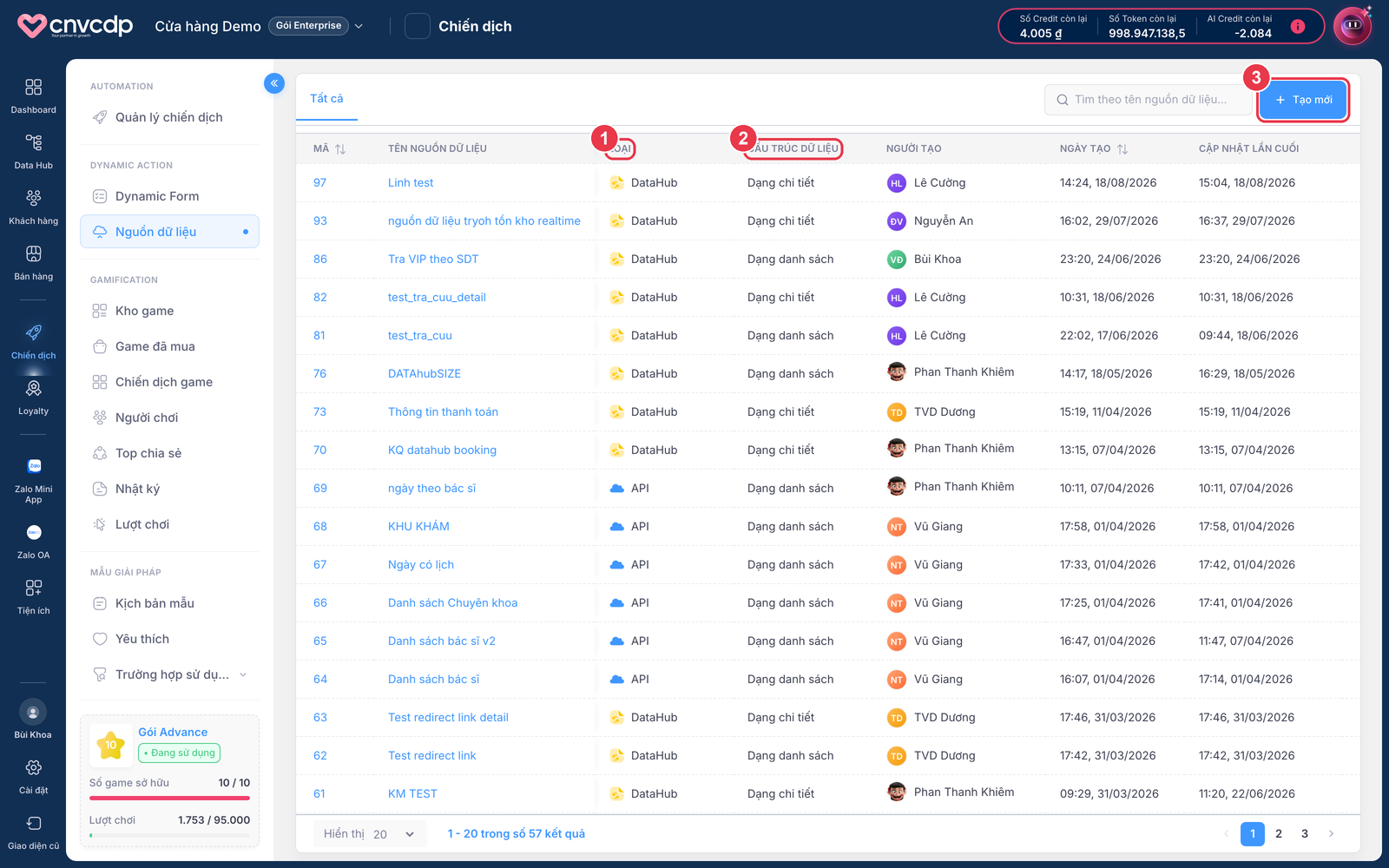Go to page 3 of results

1305,834
